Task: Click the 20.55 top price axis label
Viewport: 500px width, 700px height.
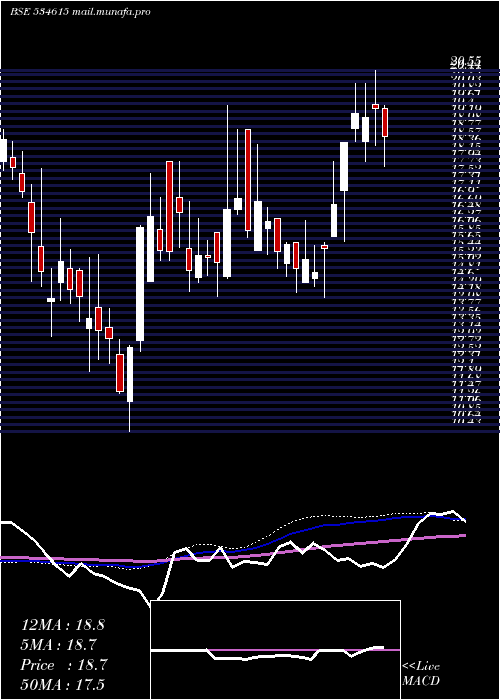Action: [x=465, y=60]
